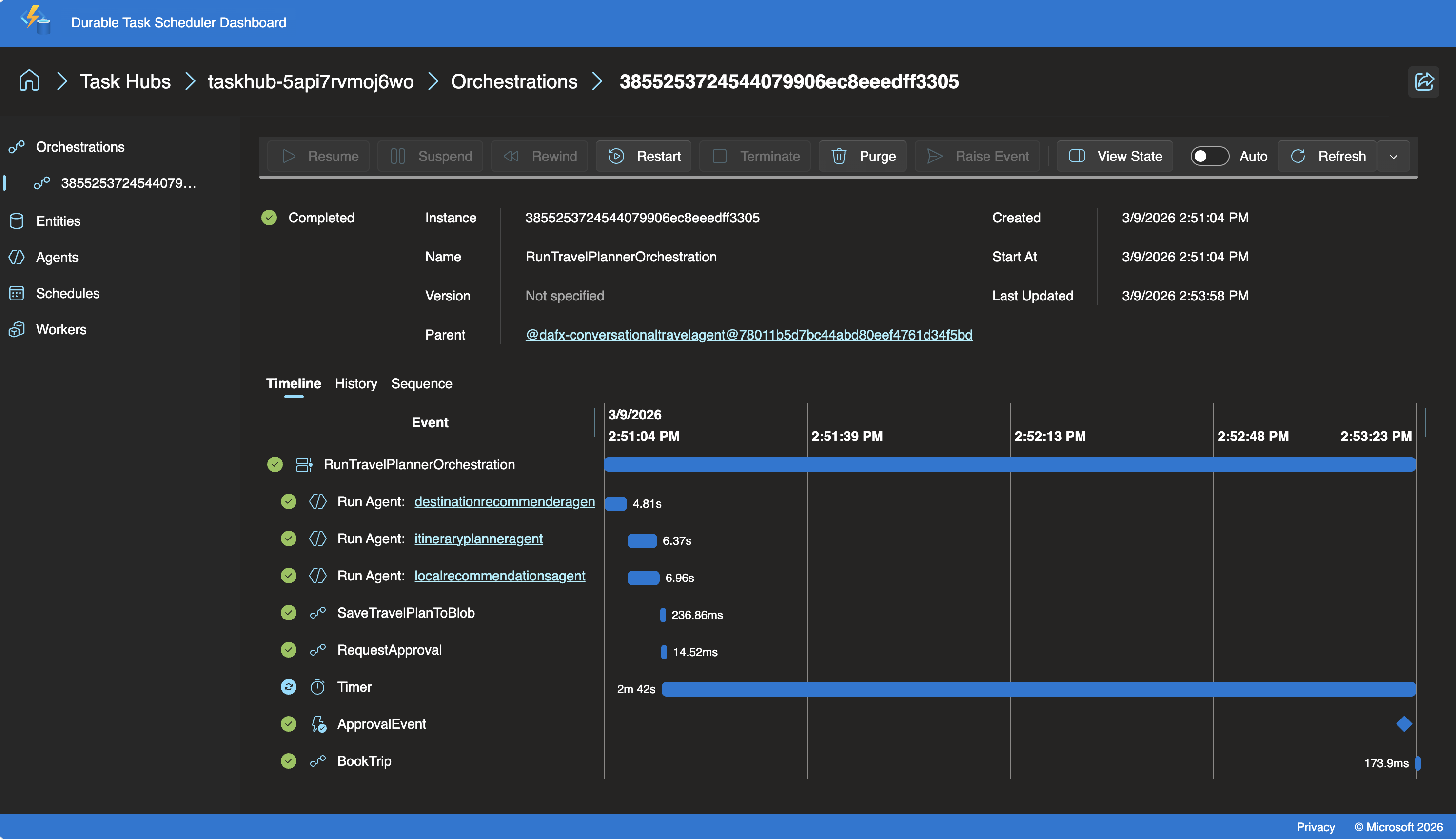
Task: Switch to the History tab
Action: [x=355, y=383]
